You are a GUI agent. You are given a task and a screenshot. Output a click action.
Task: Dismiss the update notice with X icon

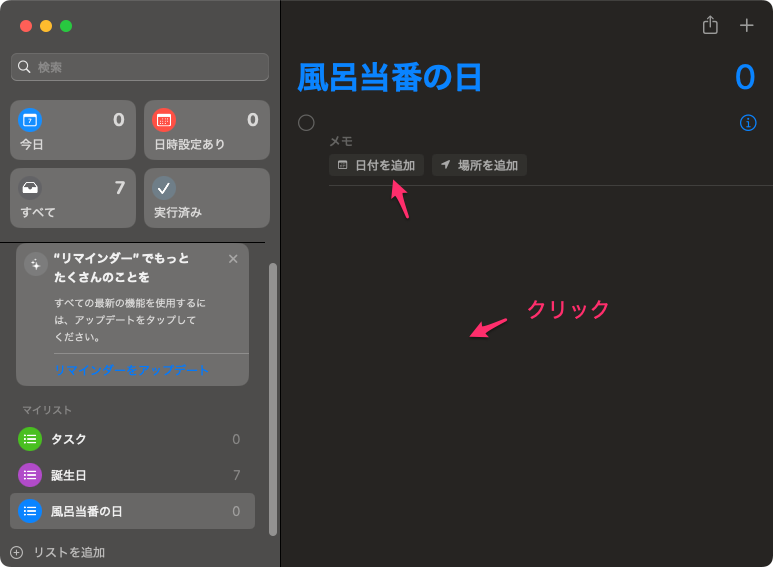tap(233, 259)
